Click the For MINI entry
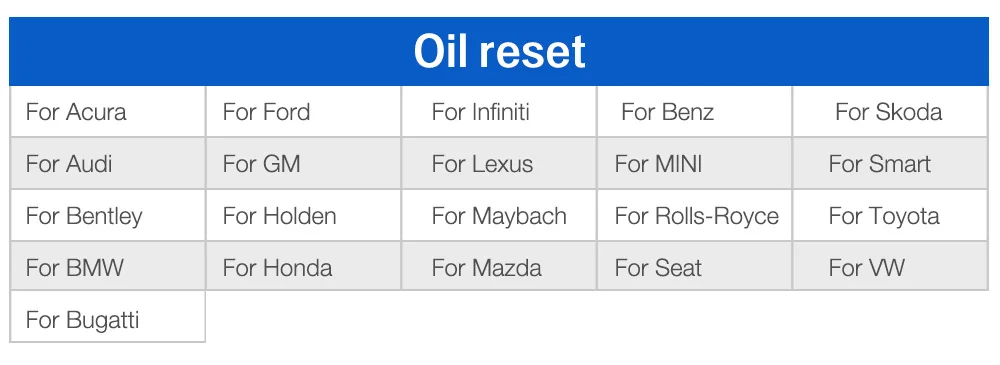 pos(695,163)
